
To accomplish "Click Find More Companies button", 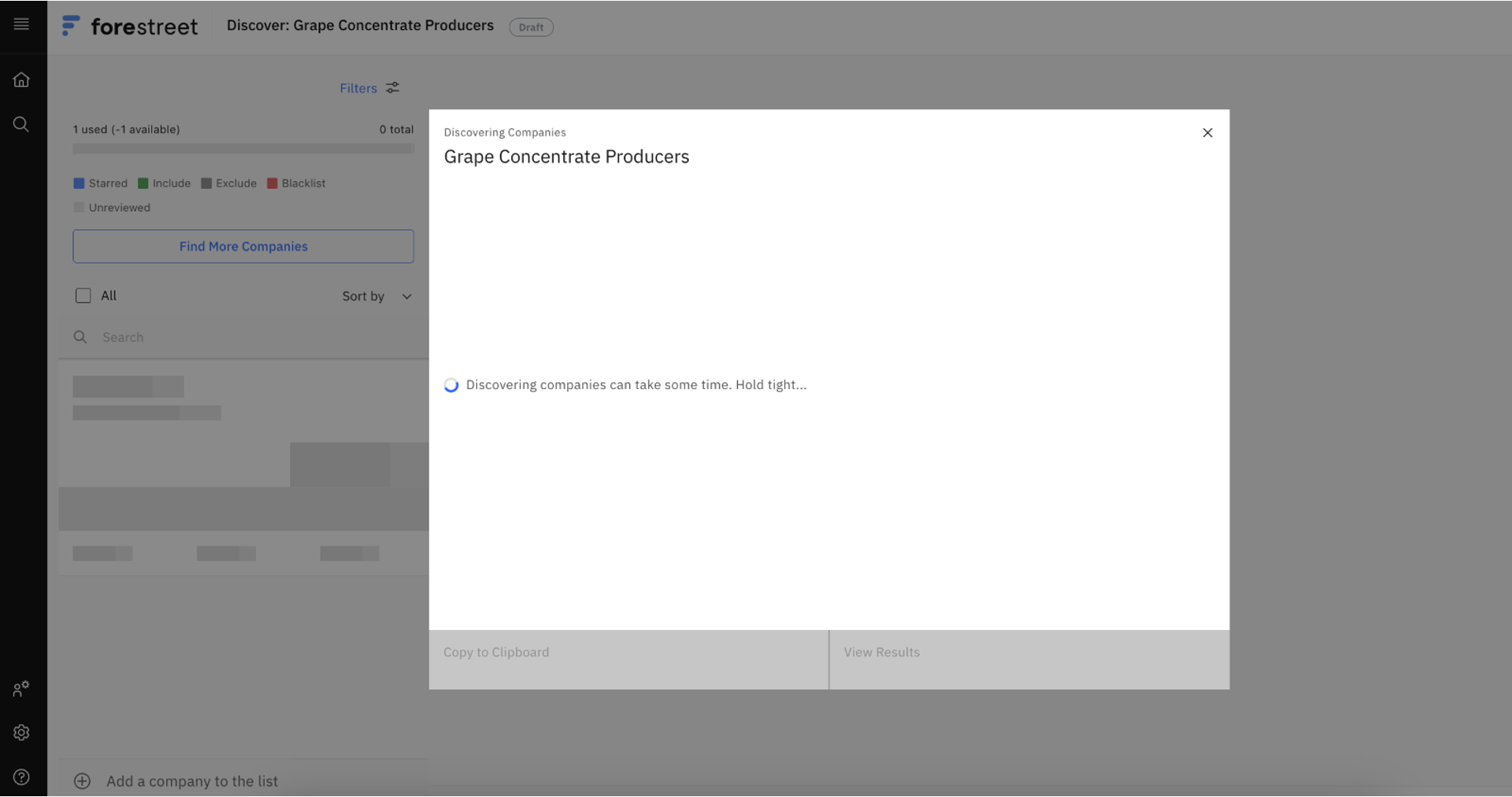I will point(243,247).
